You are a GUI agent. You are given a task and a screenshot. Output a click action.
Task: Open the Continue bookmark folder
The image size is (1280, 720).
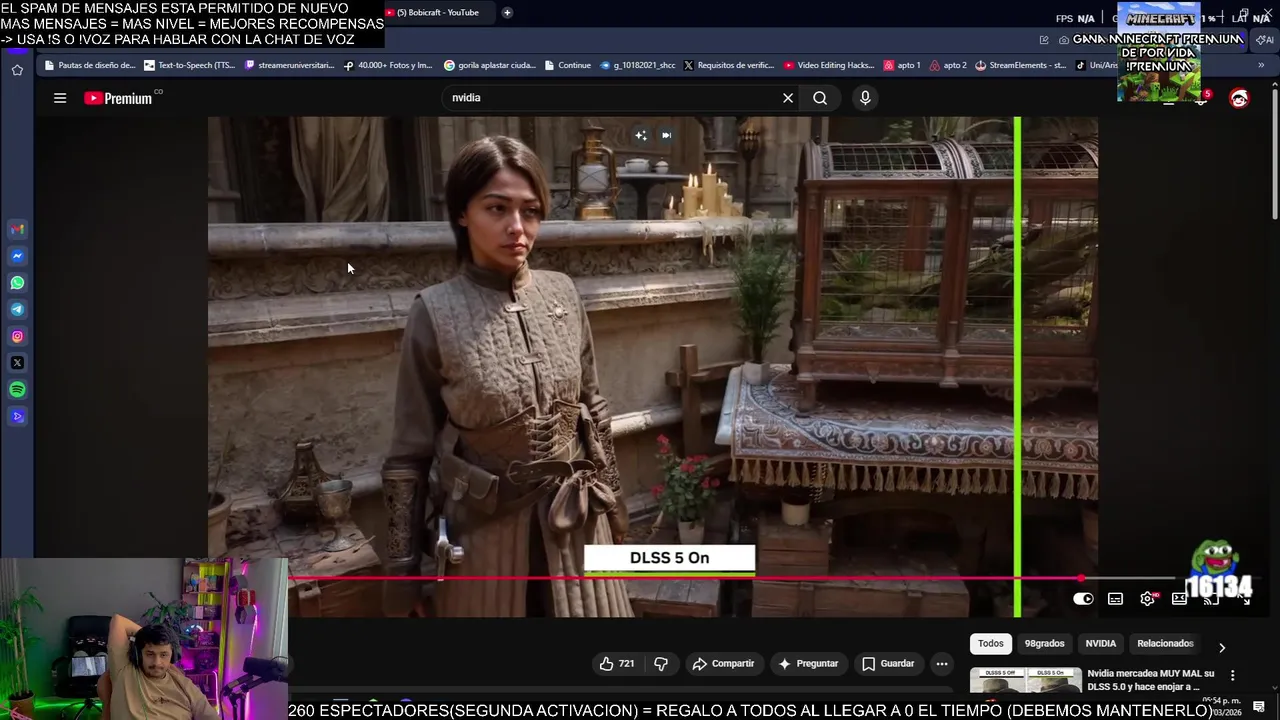[x=568, y=66]
